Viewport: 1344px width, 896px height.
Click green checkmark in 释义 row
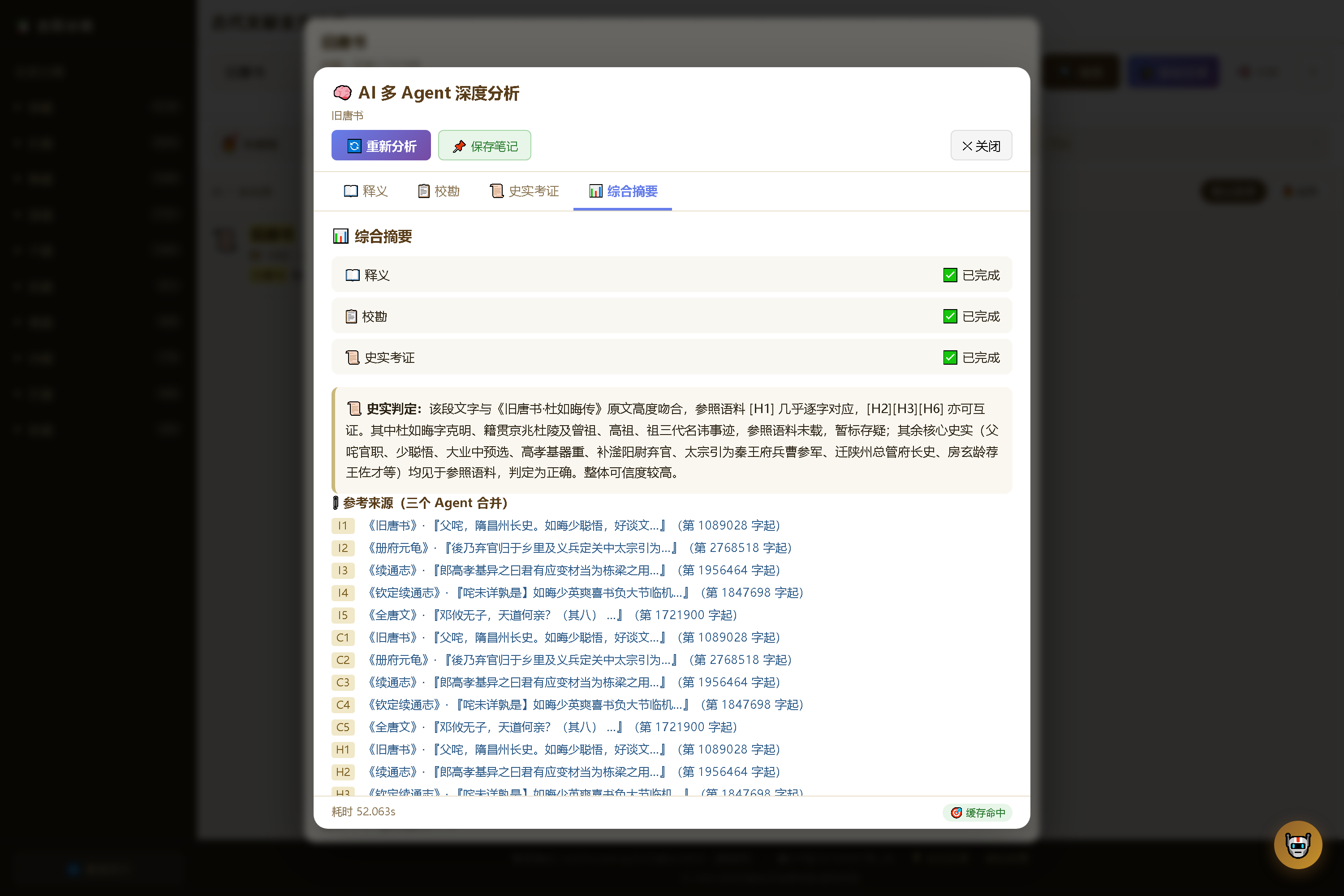tap(950, 276)
